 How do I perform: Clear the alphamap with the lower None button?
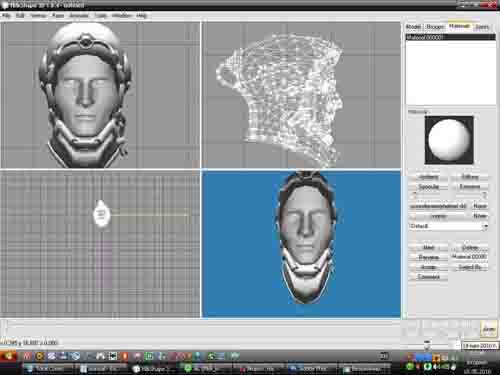point(480,216)
